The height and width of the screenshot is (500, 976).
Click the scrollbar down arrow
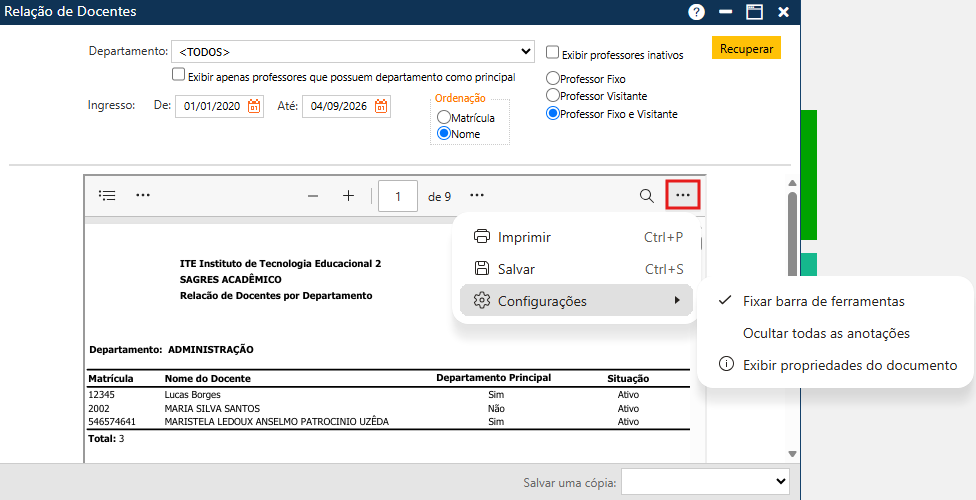792,455
